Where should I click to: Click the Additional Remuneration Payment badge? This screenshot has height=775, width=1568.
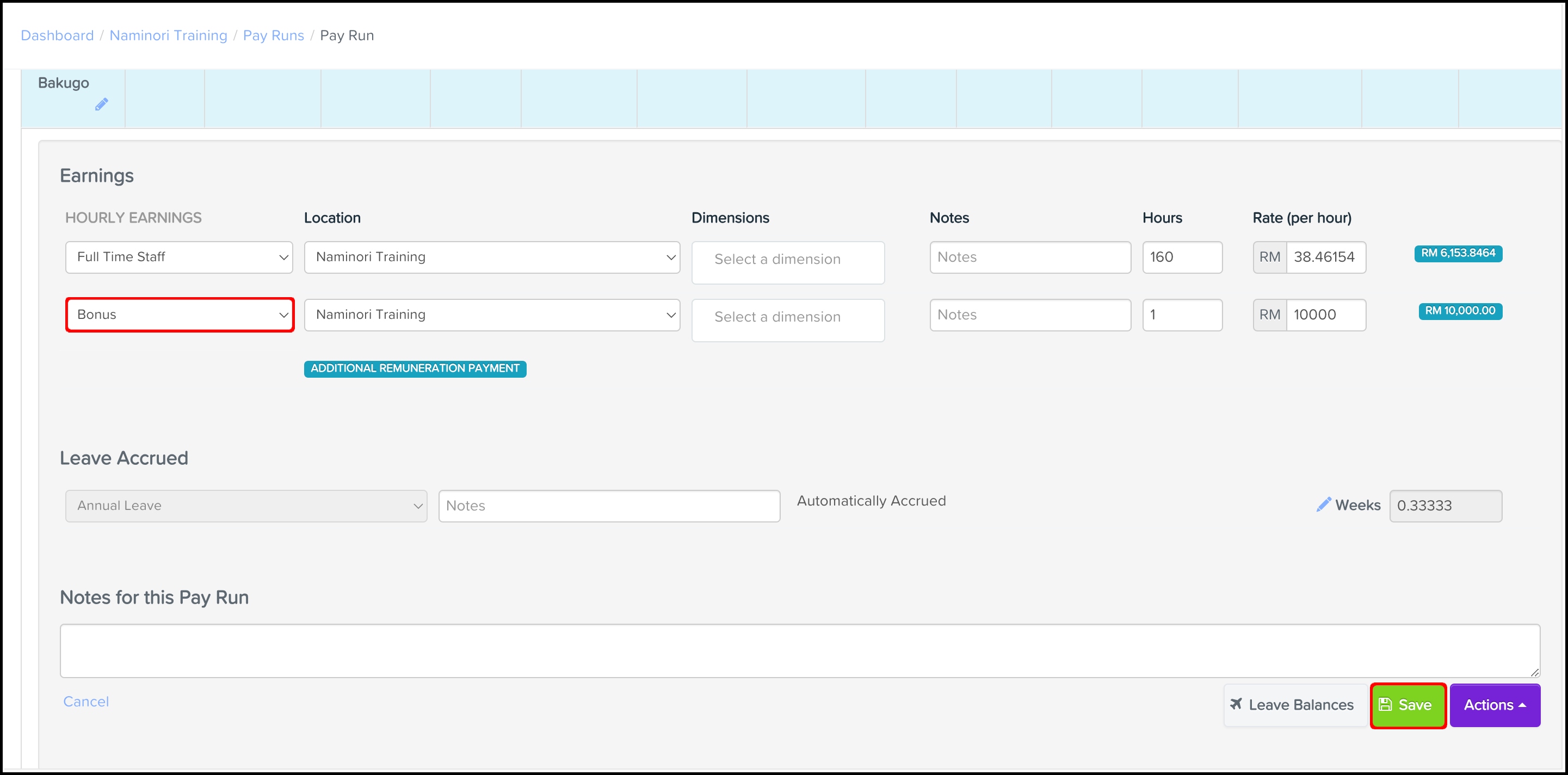(415, 368)
